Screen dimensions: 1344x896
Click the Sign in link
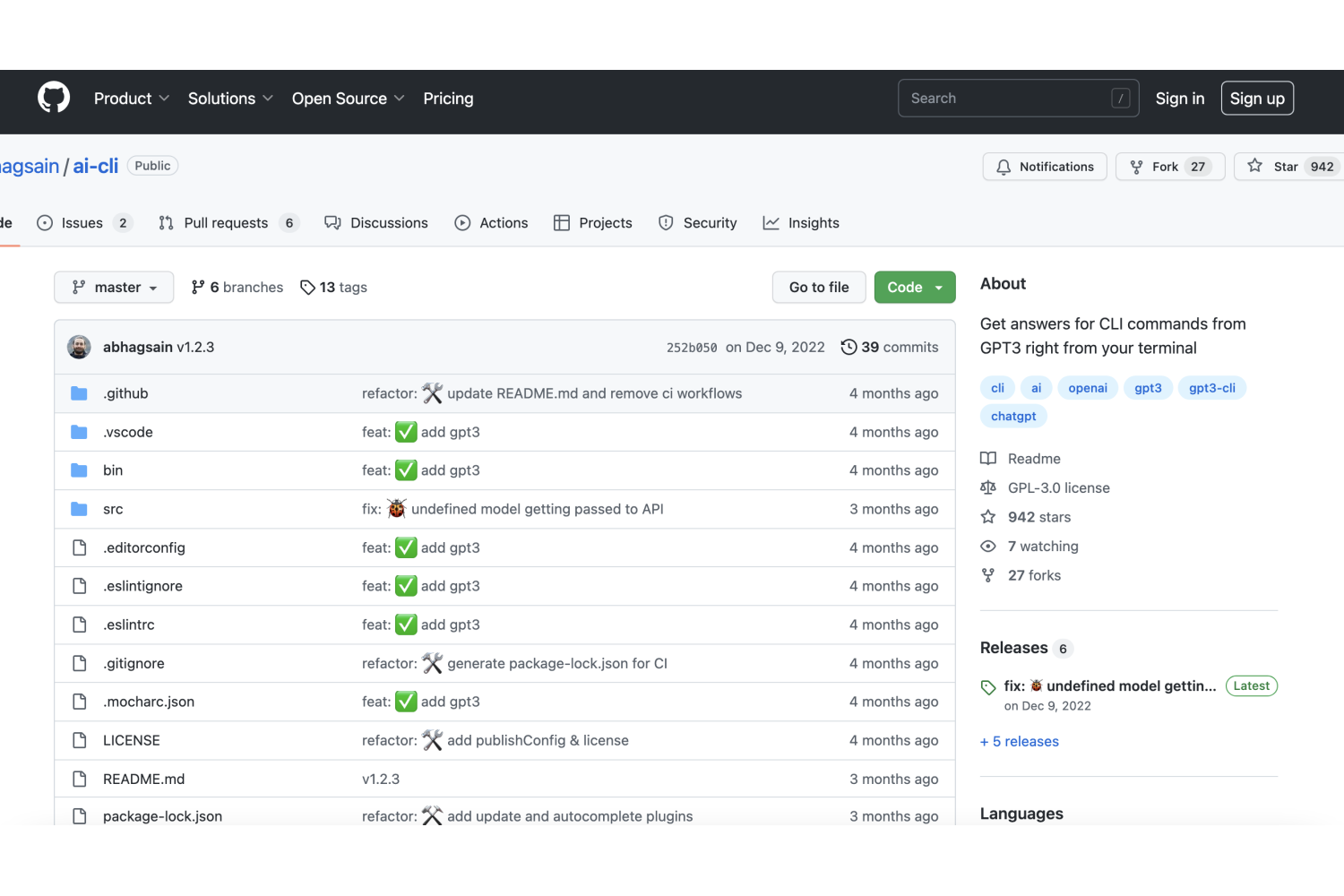click(x=1180, y=99)
